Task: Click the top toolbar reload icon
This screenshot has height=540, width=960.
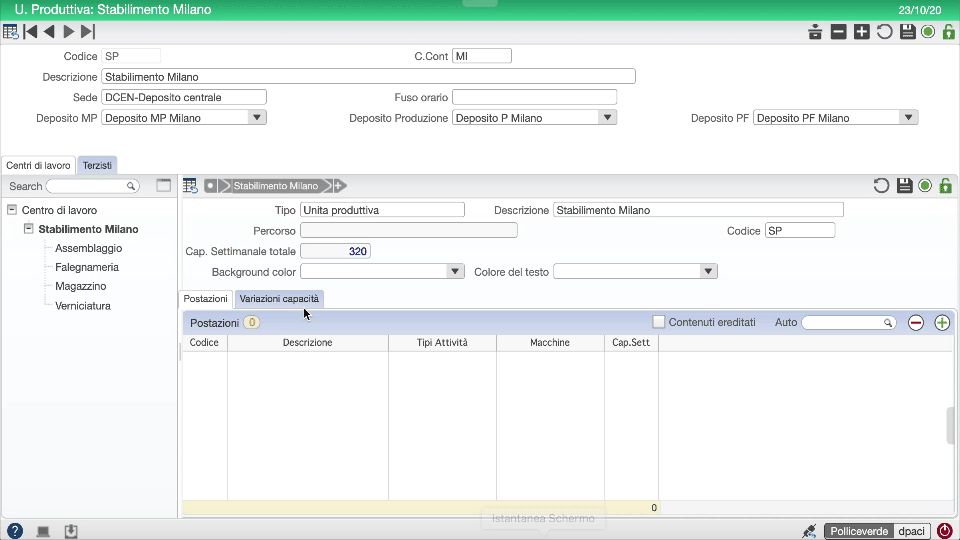Action: (884, 32)
